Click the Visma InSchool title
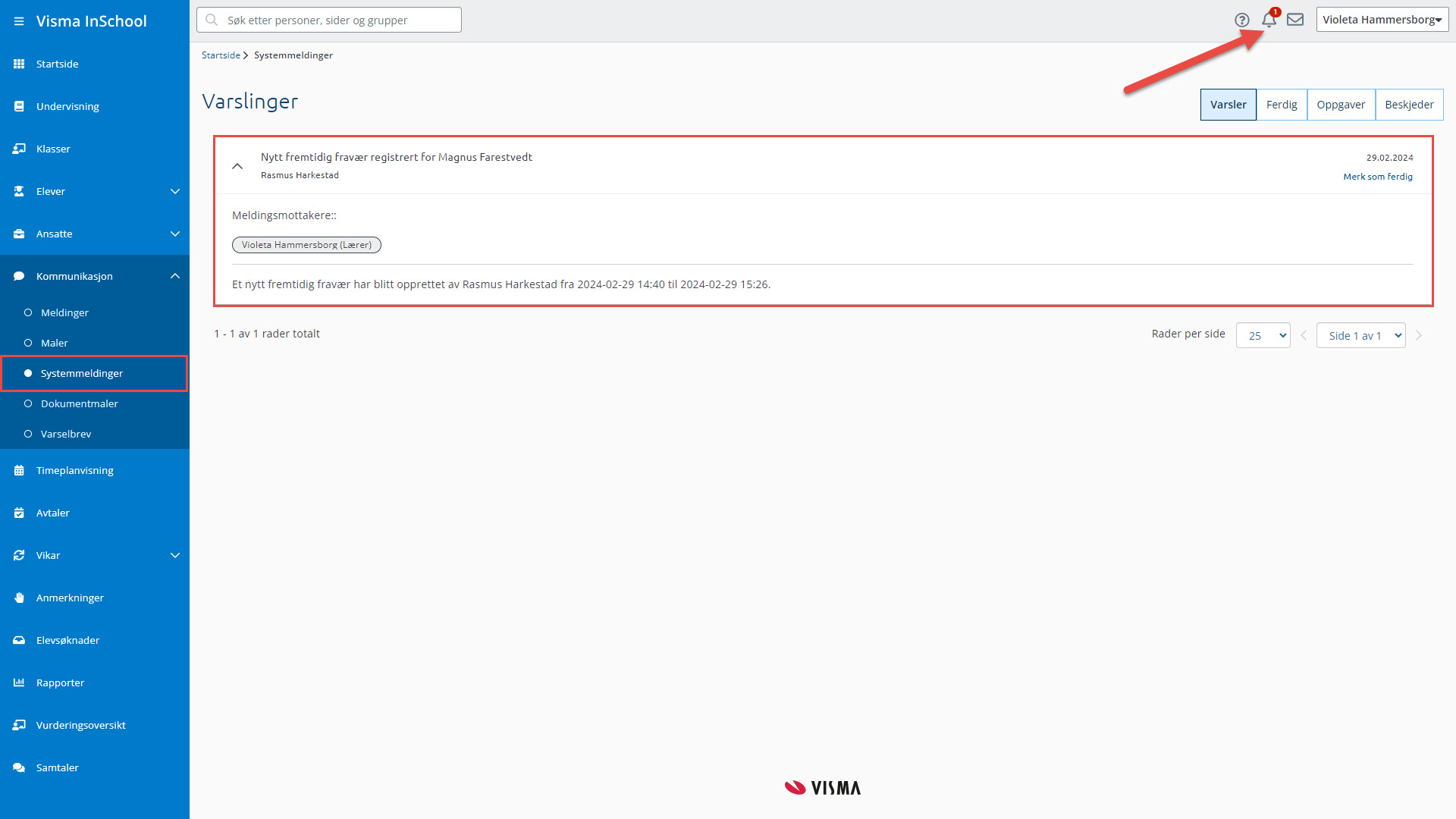Viewport: 1456px width, 819px height. tap(92, 21)
